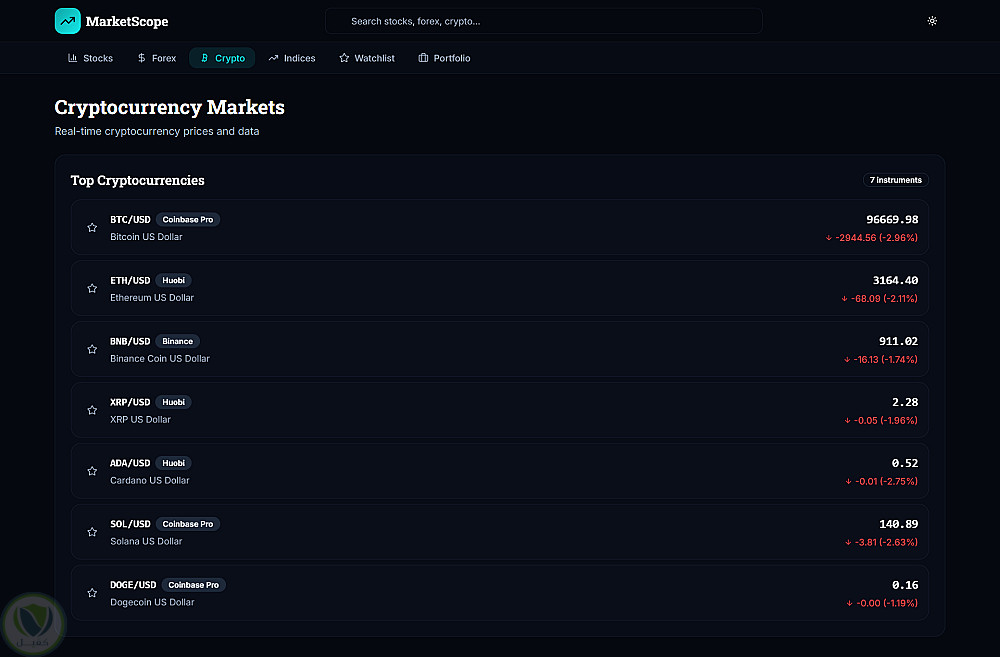Image resolution: width=1000 pixels, height=657 pixels.
Task: View the Portfolio tab
Action: pos(444,58)
